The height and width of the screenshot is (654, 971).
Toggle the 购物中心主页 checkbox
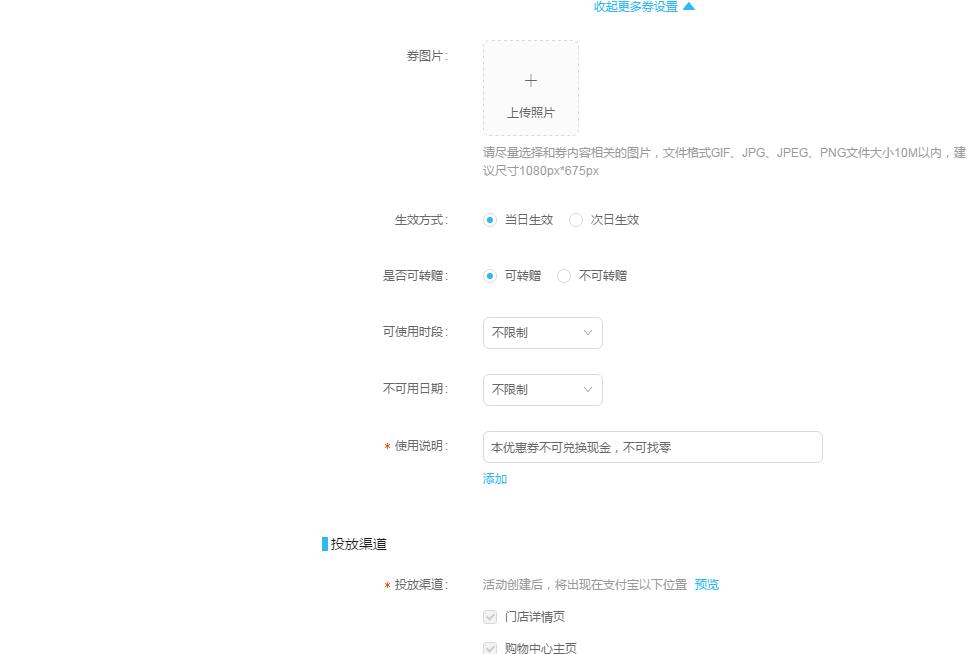tap(490, 648)
